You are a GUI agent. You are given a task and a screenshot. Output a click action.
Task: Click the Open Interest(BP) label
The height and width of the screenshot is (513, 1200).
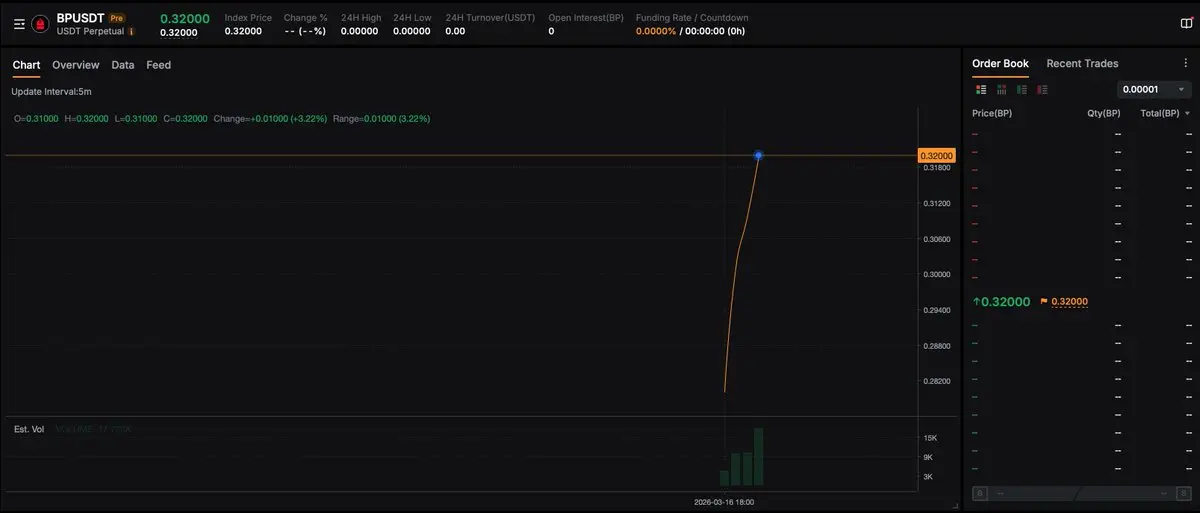[586, 18]
